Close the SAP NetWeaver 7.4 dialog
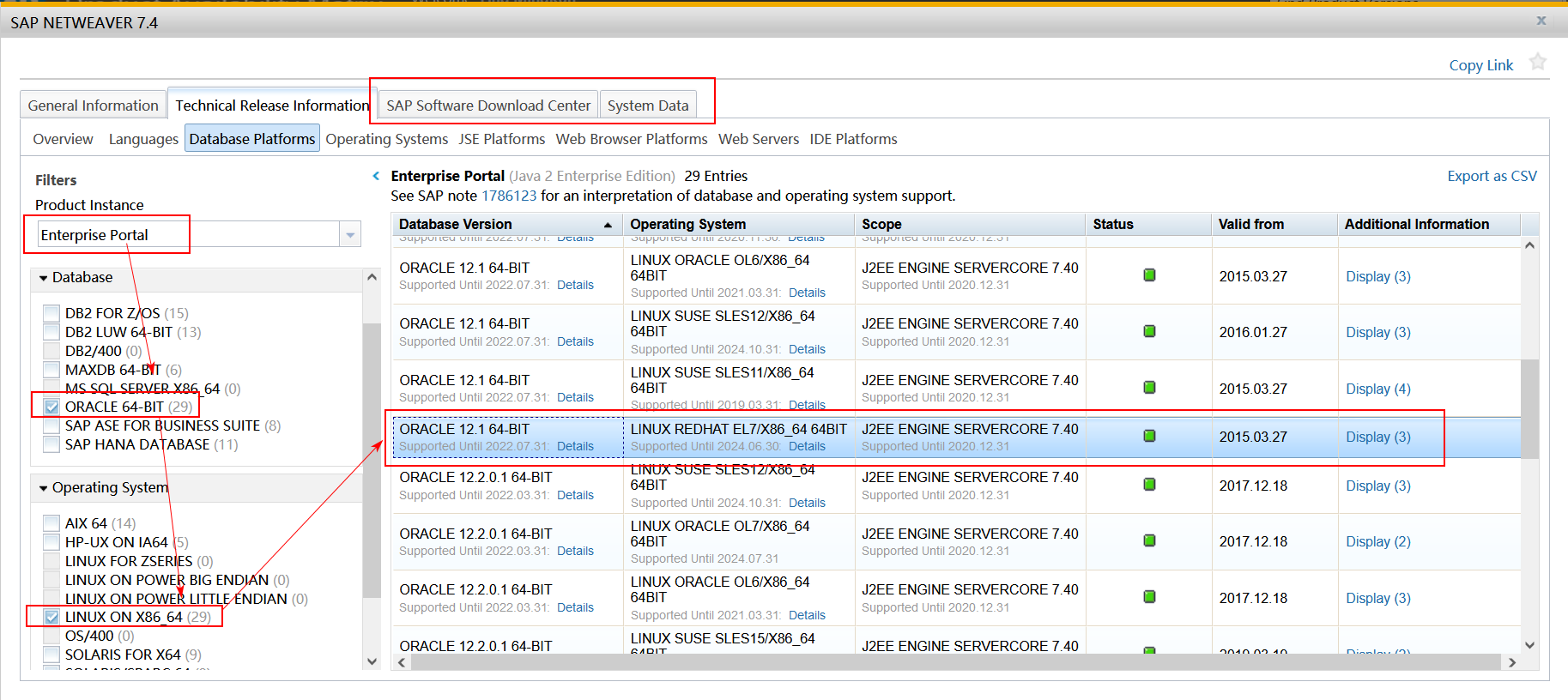Image resolution: width=1568 pixels, height=700 pixels. coord(1541,21)
